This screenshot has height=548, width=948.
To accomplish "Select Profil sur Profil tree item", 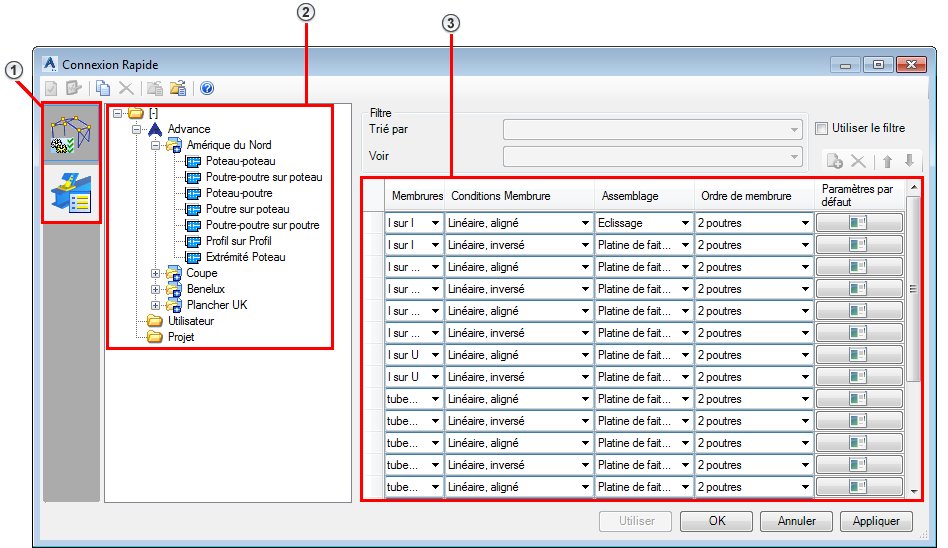I will coord(238,241).
